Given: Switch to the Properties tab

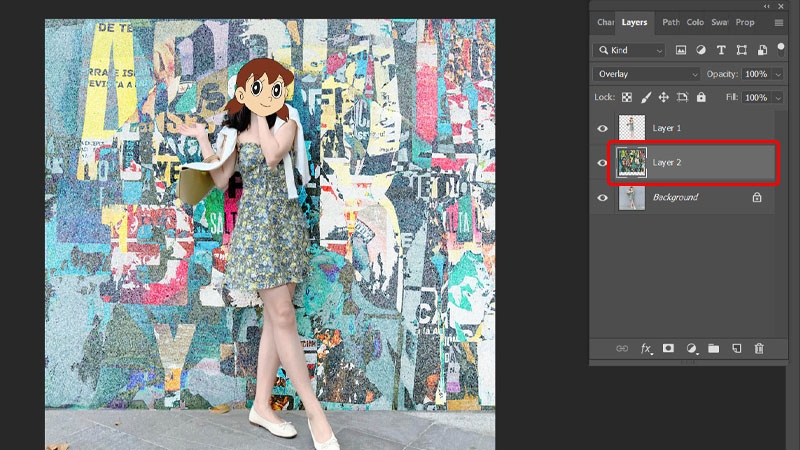Looking at the screenshot, I should coord(745,22).
